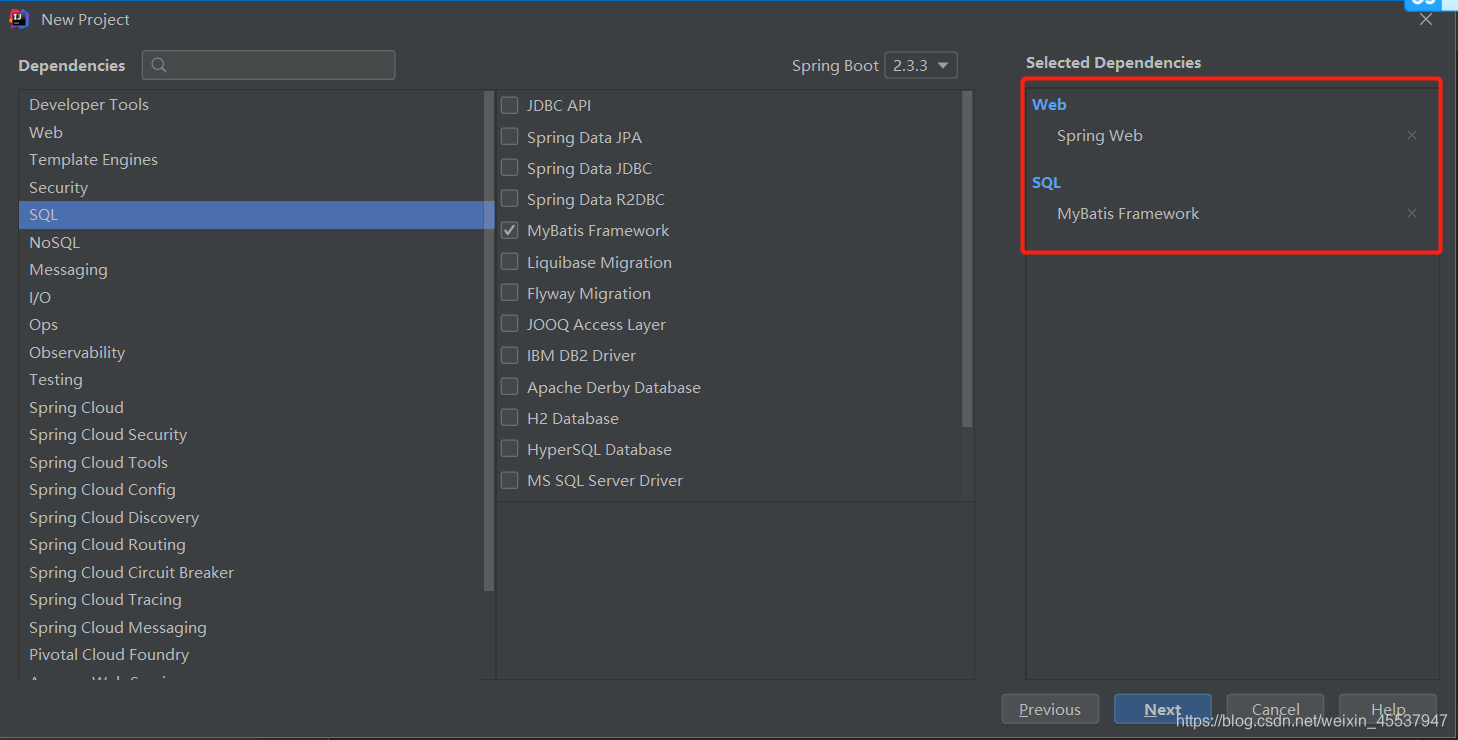Click the SQL group header in Selected Dependencies
Screen dimensions: 1458x740
1046,182
